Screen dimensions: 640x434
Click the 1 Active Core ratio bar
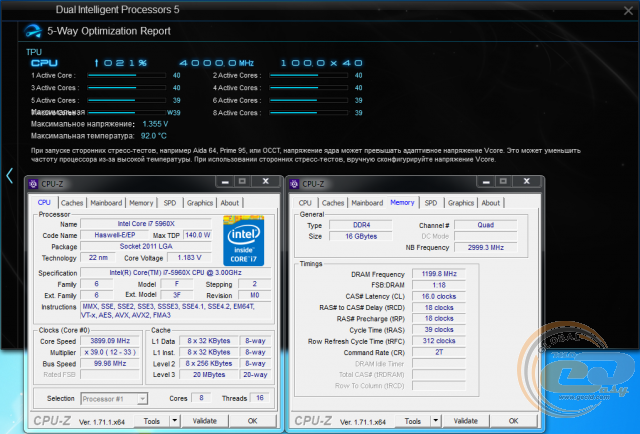(127, 76)
